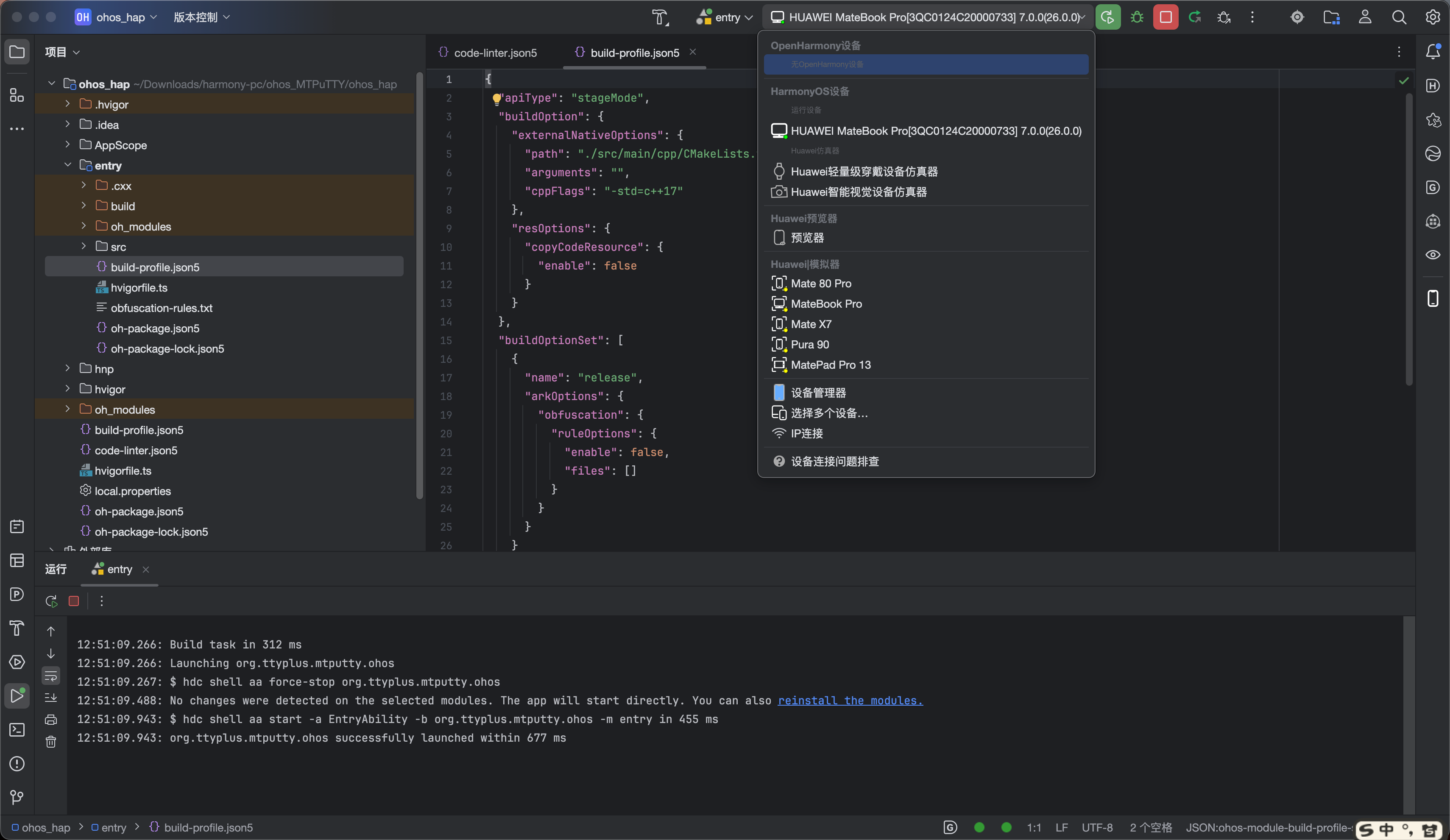Choose Huawei智能视觉设备仿真器 from device list
Viewport: 1450px width, 840px height.
(926, 192)
